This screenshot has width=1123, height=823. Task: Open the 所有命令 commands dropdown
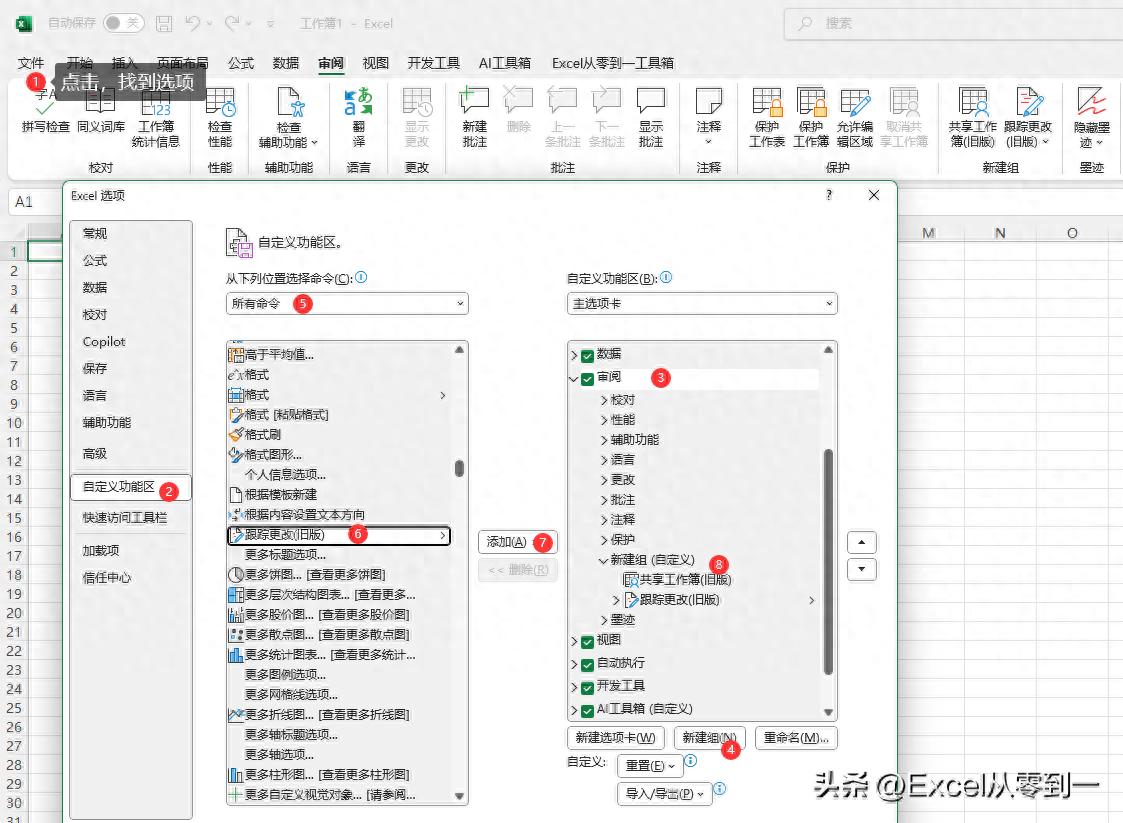[347, 304]
